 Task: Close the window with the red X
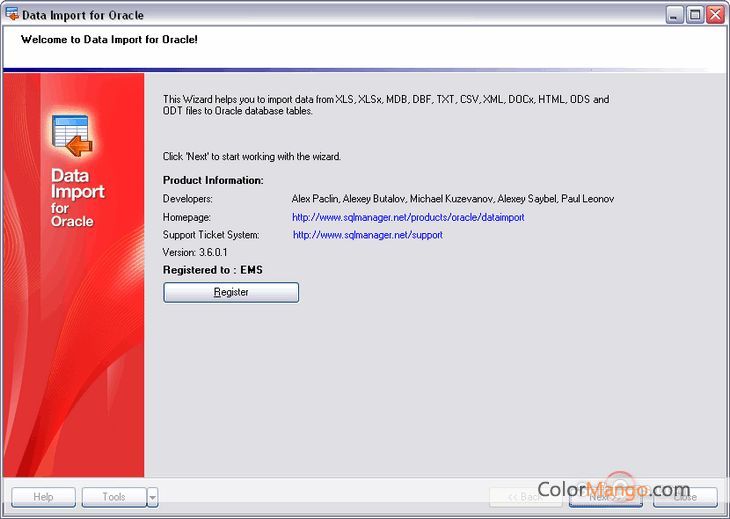coord(715,15)
